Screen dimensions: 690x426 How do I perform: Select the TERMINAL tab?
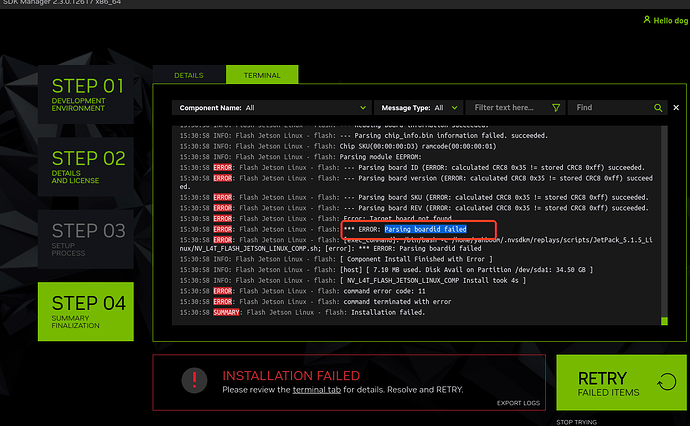pyautogui.click(x=262, y=75)
